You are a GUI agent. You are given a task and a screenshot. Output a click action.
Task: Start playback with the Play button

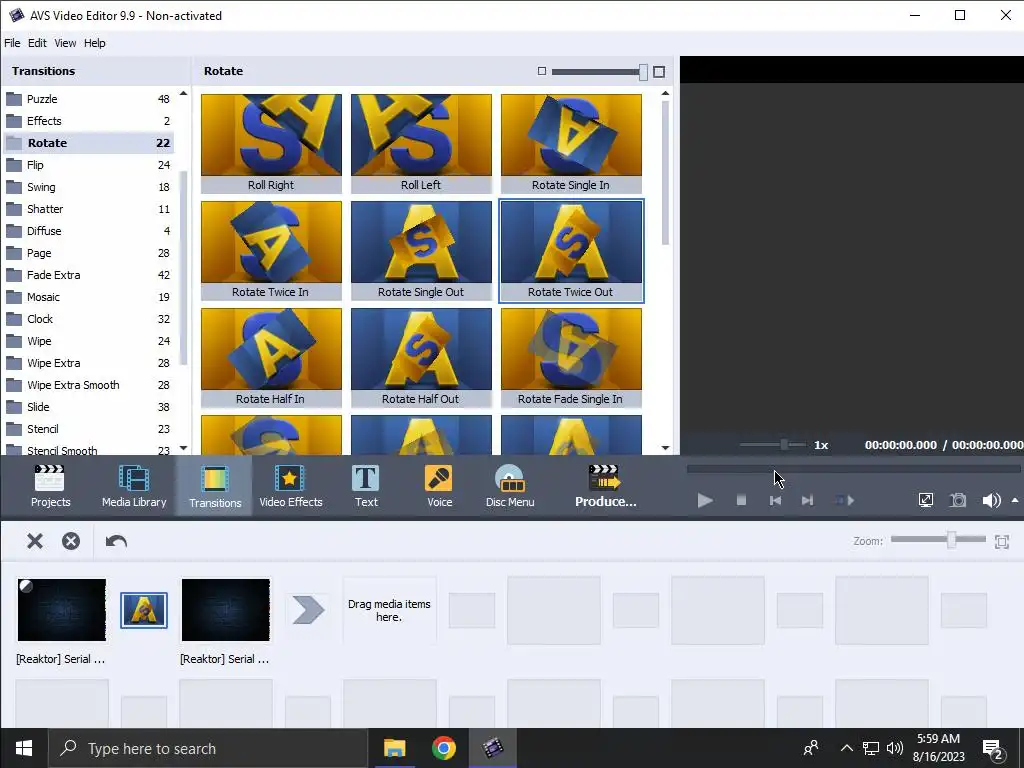coord(705,500)
